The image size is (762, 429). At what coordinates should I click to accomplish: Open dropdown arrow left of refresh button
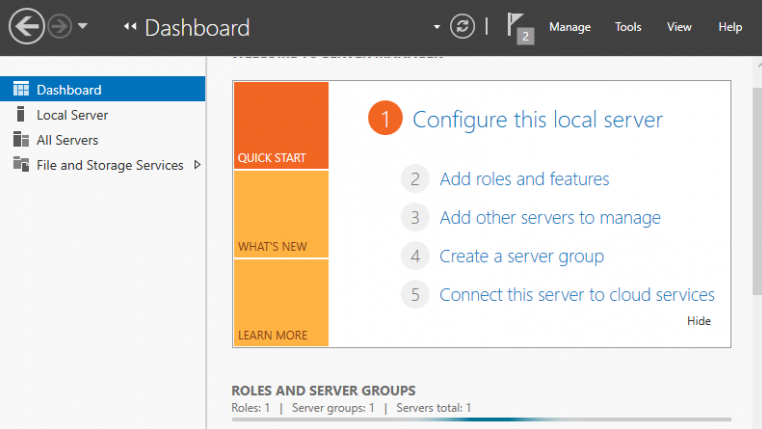click(436, 27)
